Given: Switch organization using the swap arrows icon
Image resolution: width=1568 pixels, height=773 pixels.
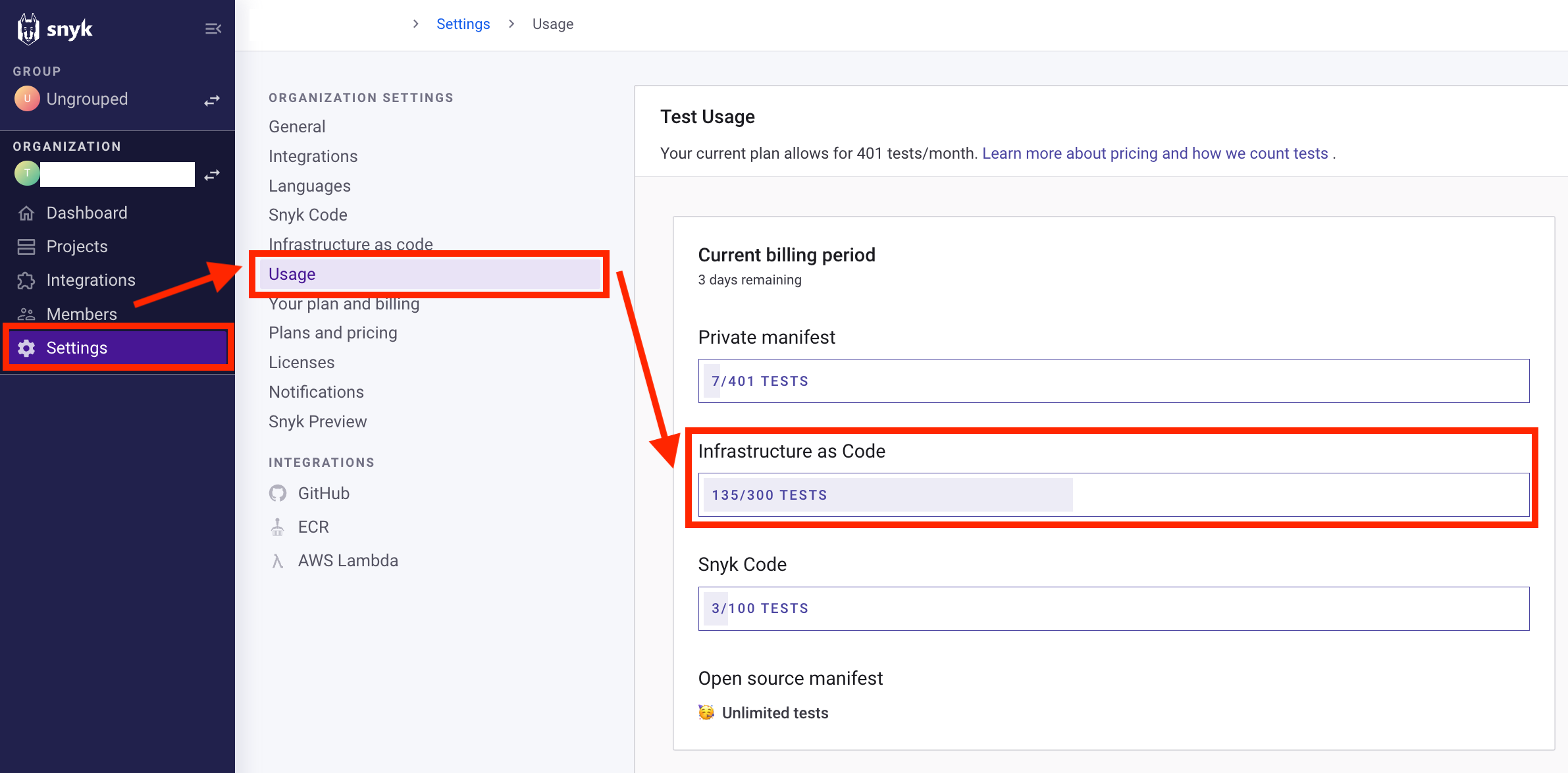Looking at the screenshot, I should point(212,174).
